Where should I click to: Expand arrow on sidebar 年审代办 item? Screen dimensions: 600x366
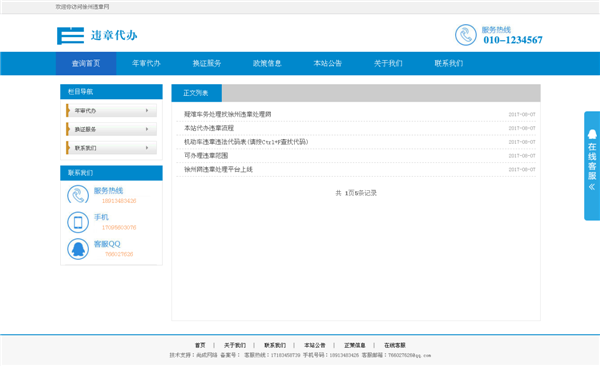point(147,110)
